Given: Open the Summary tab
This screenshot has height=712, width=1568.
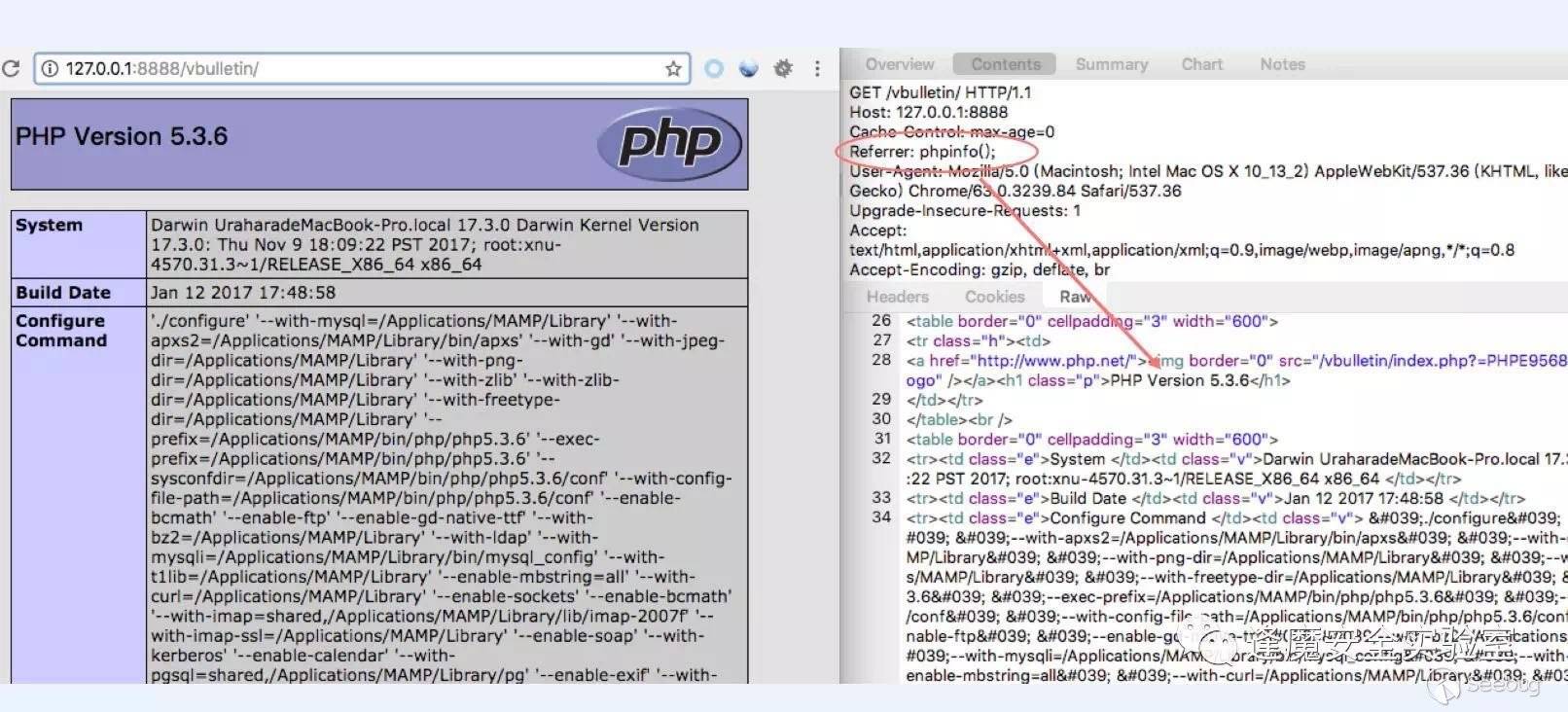Looking at the screenshot, I should (x=1112, y=64).
